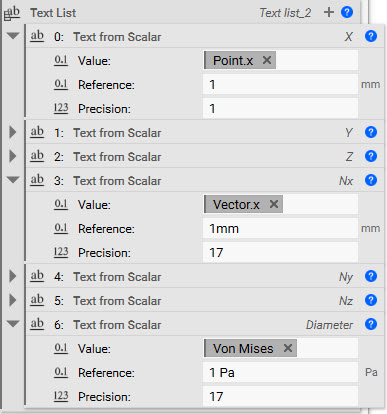Open help icon for Diameter item

click(371, 324)
